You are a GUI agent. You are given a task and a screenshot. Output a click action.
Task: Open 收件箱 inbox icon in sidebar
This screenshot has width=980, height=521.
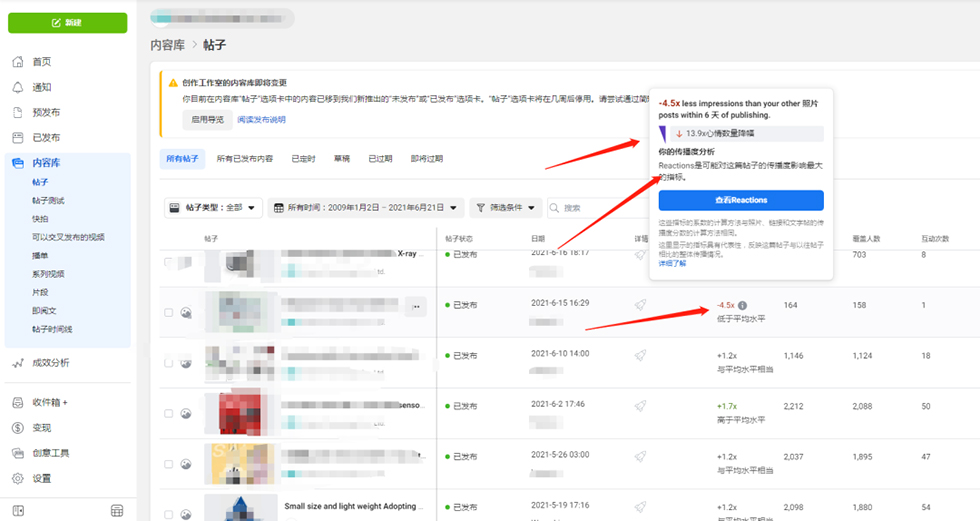tap(18, 403)
